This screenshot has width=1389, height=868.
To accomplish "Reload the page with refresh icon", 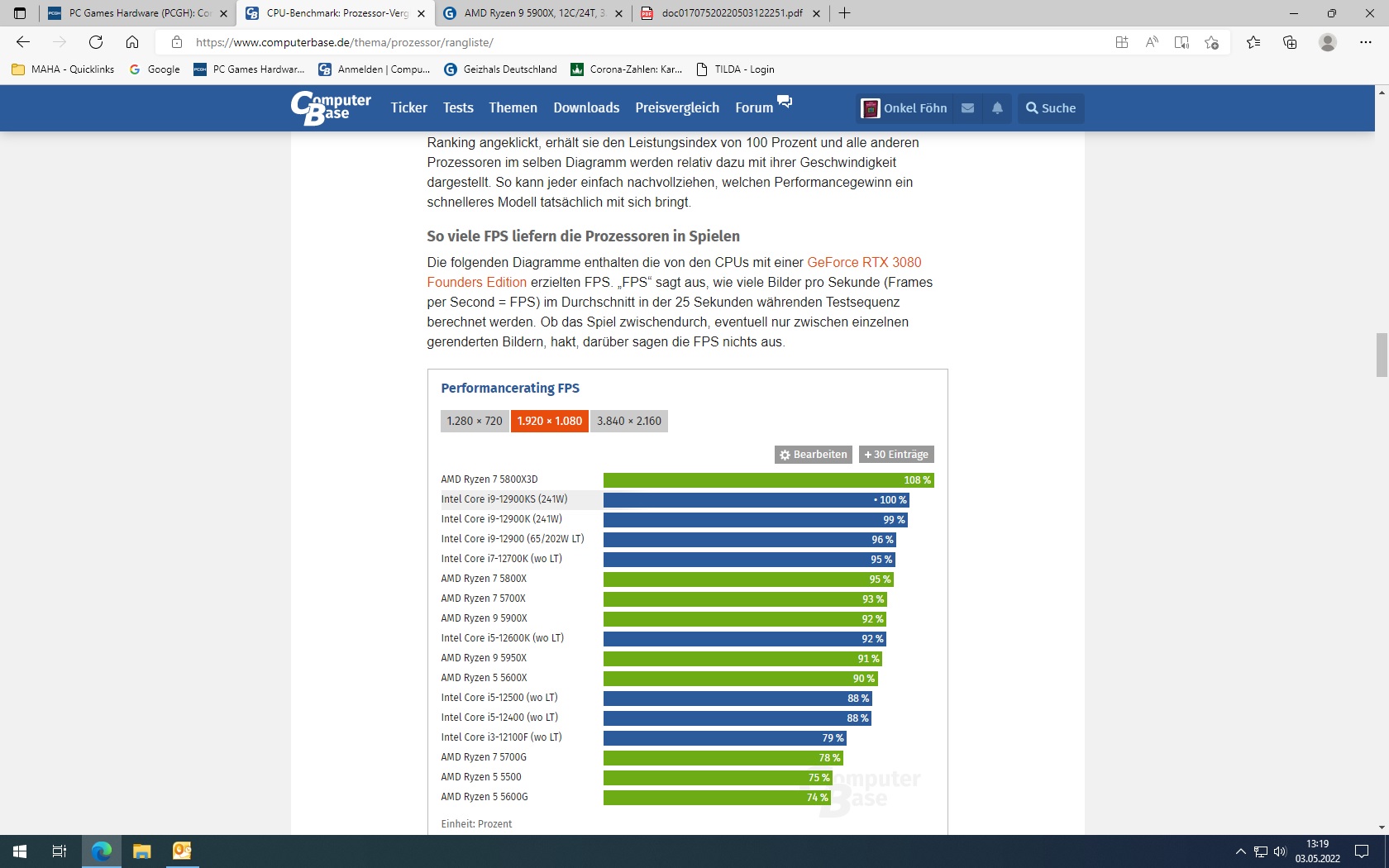I will tap(96, 42).
